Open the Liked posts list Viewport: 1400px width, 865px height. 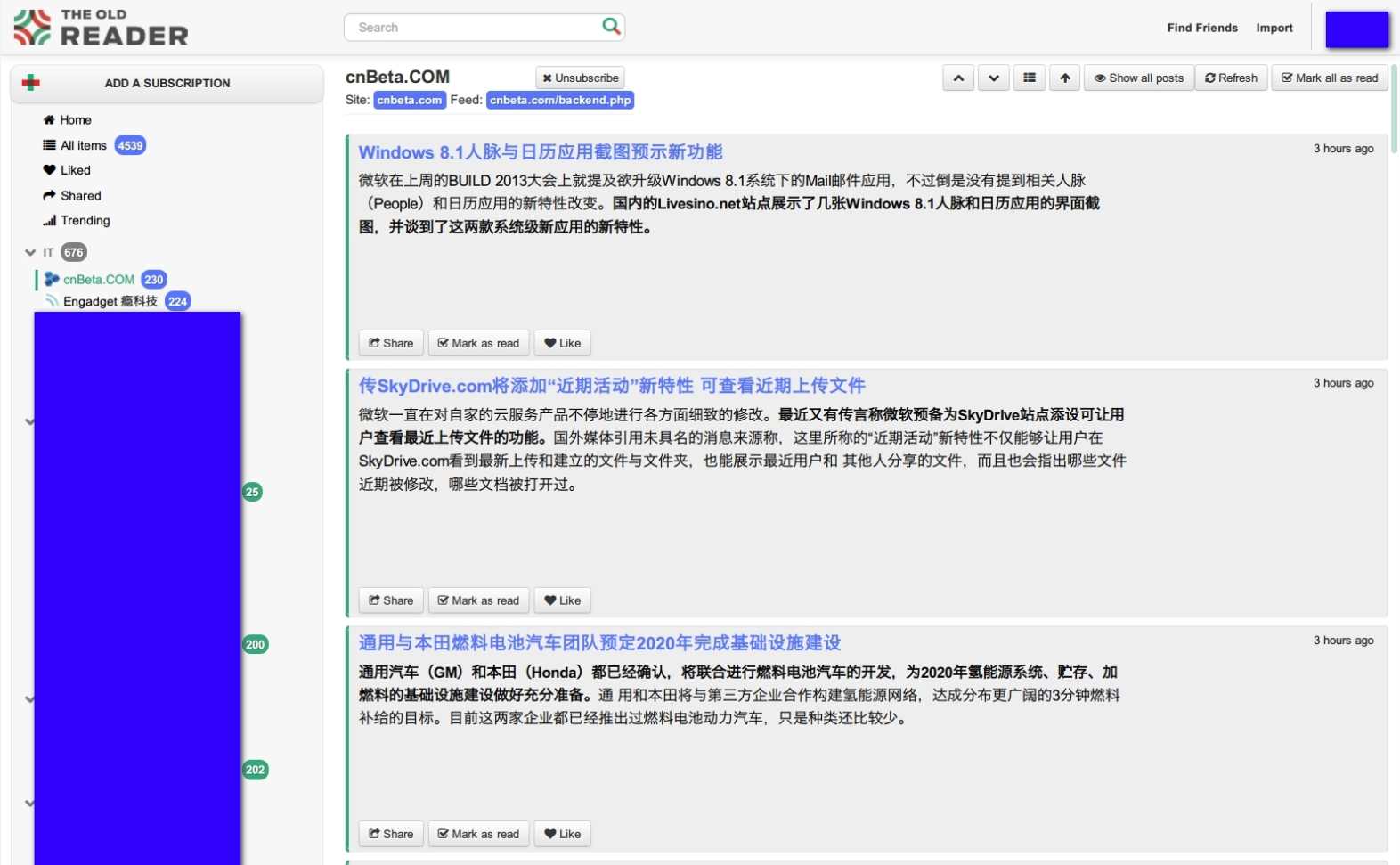coord(67,170)
